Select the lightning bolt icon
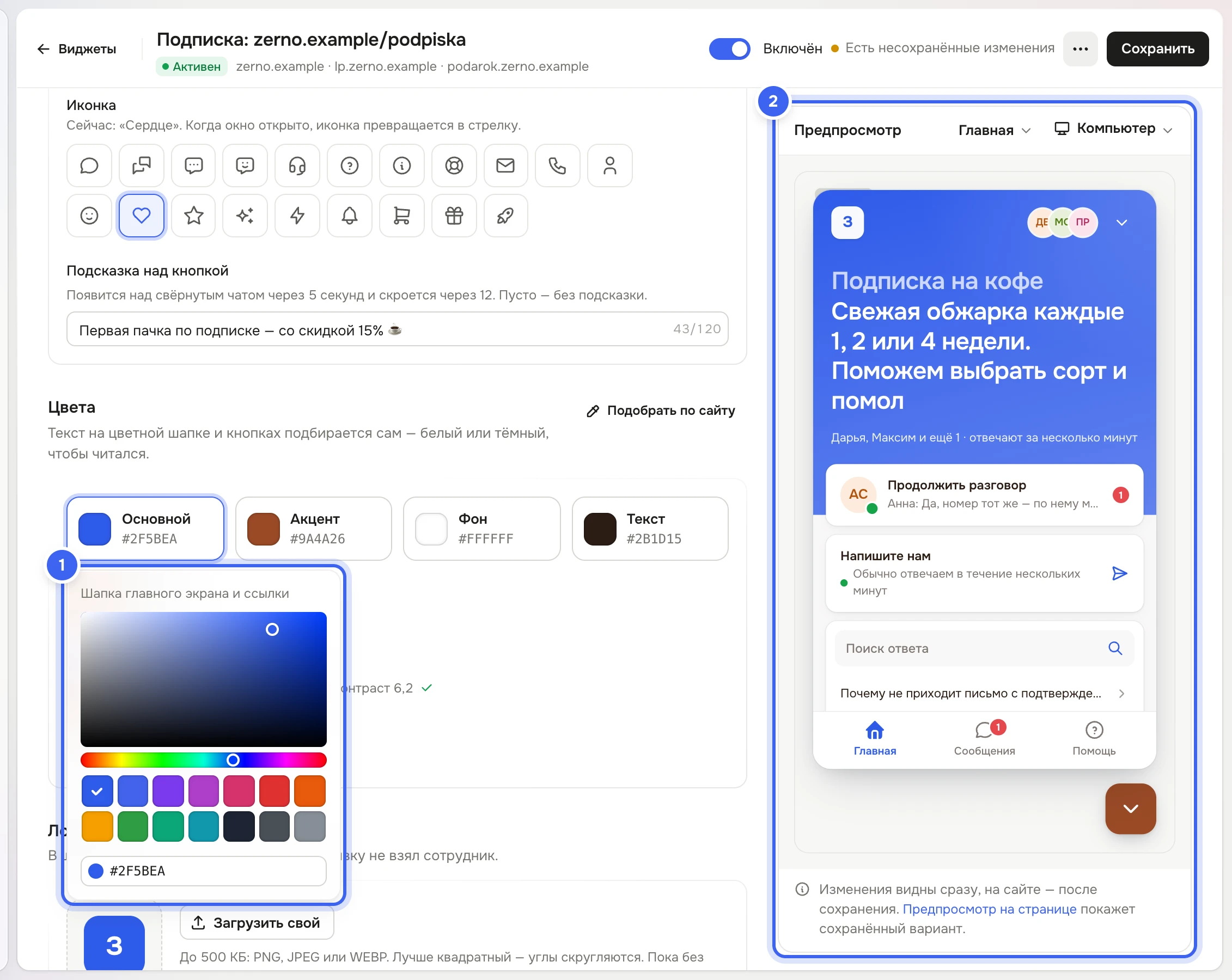 point(297,216)
